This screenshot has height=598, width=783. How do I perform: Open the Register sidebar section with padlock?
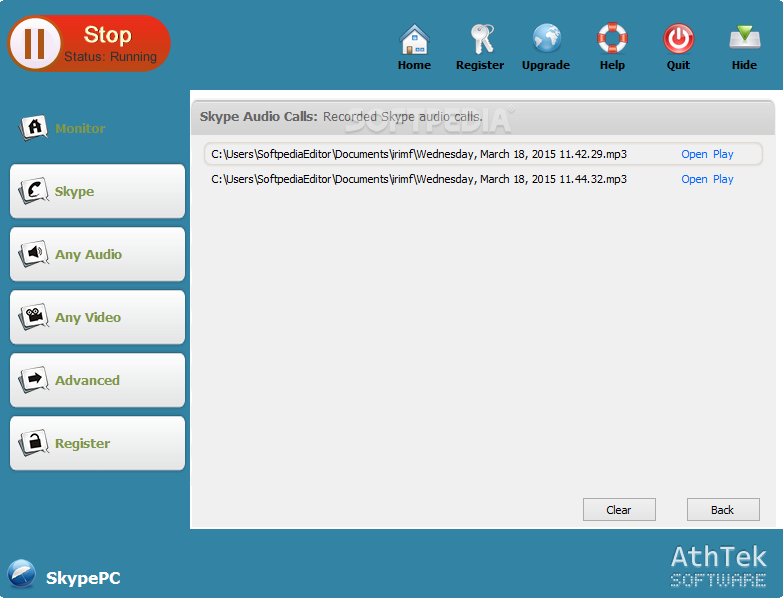[97, 443]
